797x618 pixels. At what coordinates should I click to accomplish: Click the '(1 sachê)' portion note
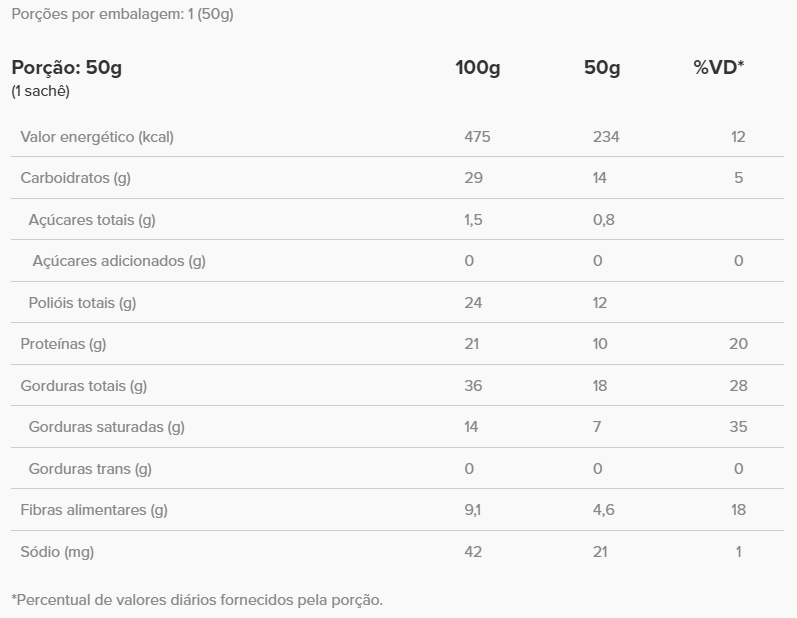coord(40,91)
